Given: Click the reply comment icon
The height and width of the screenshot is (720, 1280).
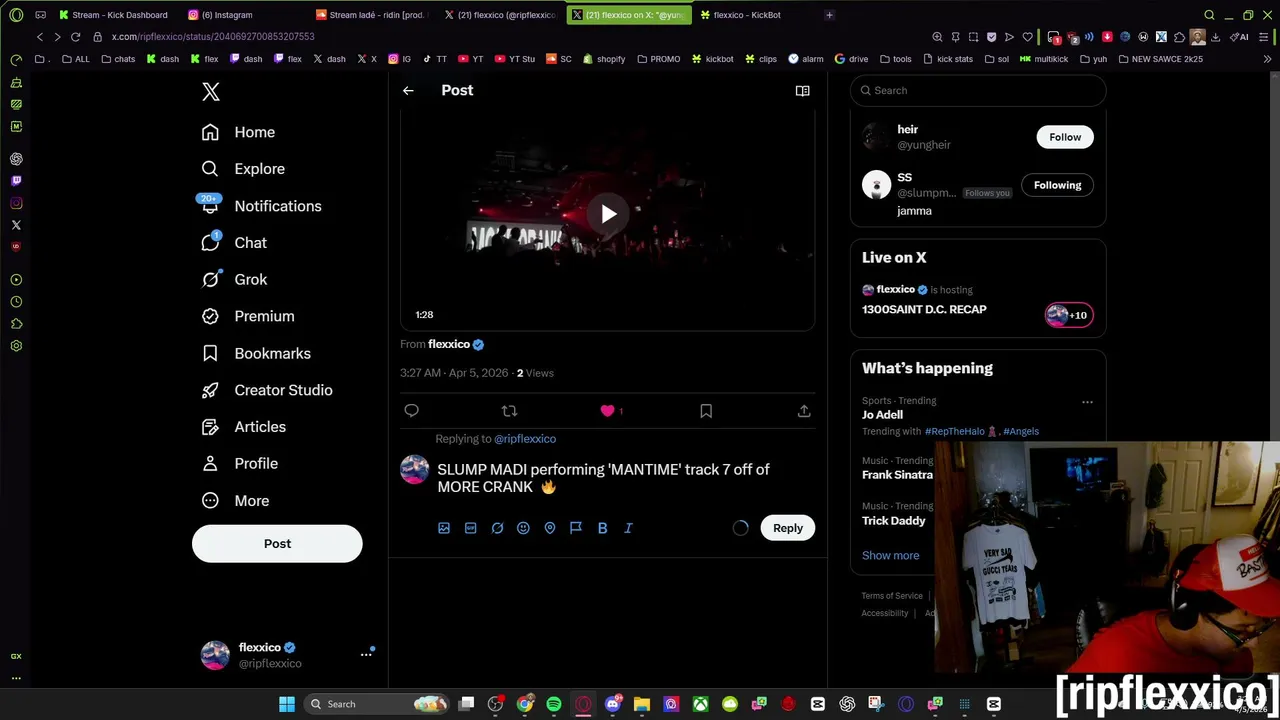Looking at the screenshot, I should [411, 411].
